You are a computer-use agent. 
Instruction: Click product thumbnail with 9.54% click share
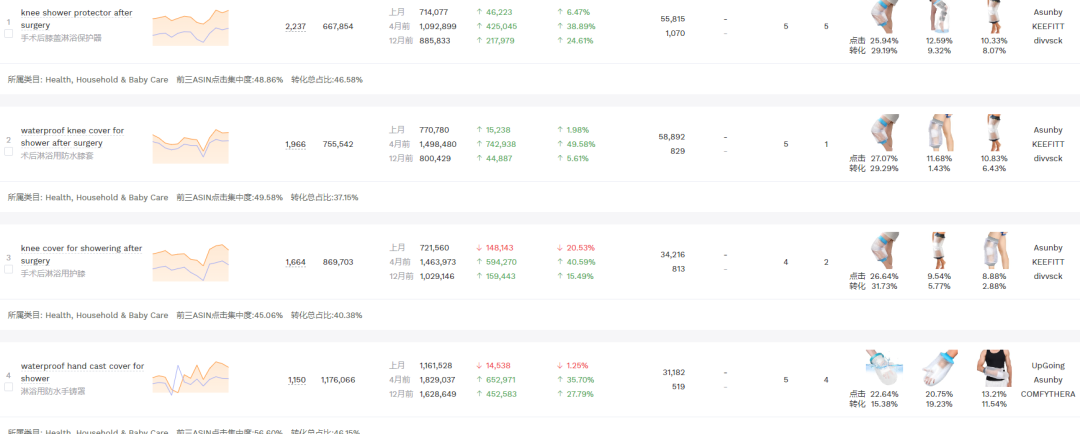[939, 250]
